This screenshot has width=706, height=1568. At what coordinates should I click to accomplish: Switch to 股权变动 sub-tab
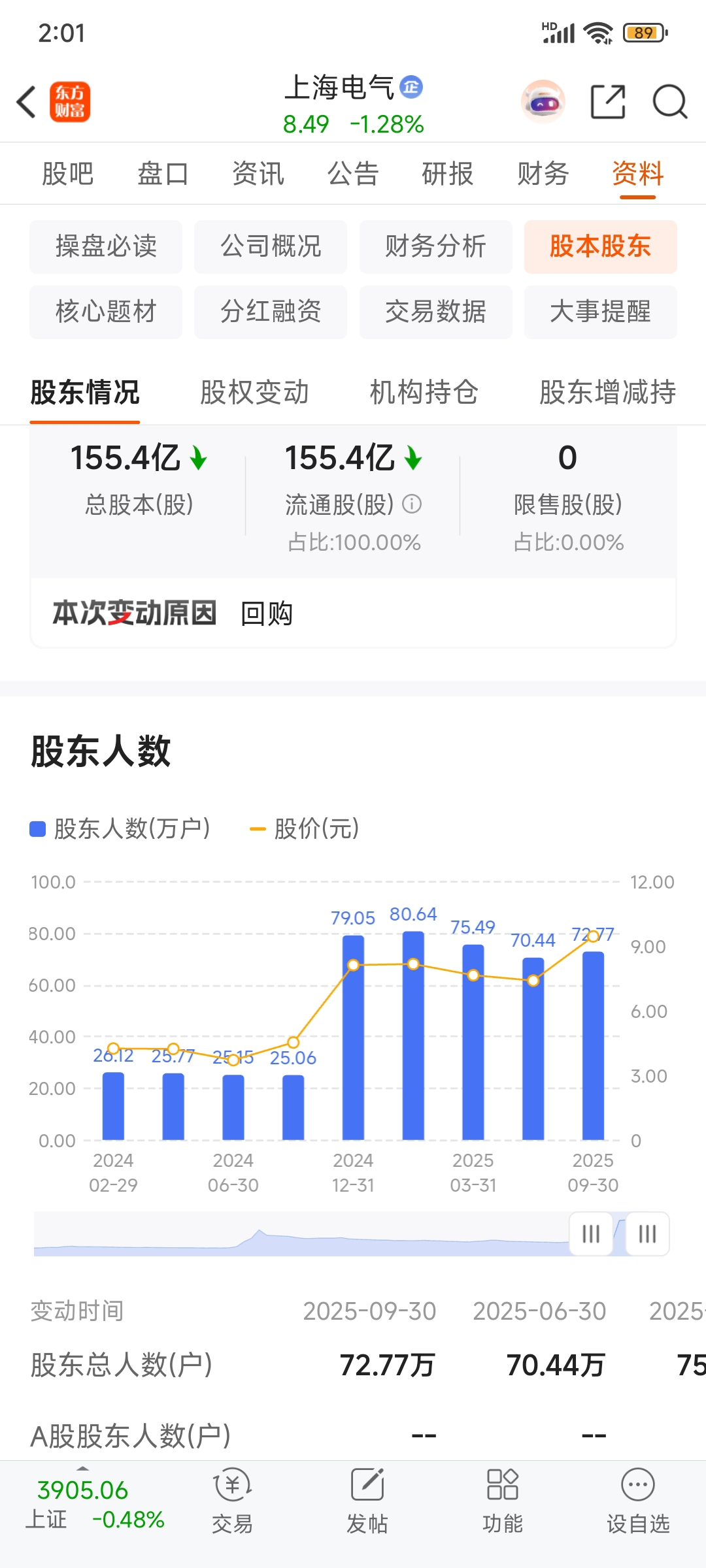[x=254, y=393]
